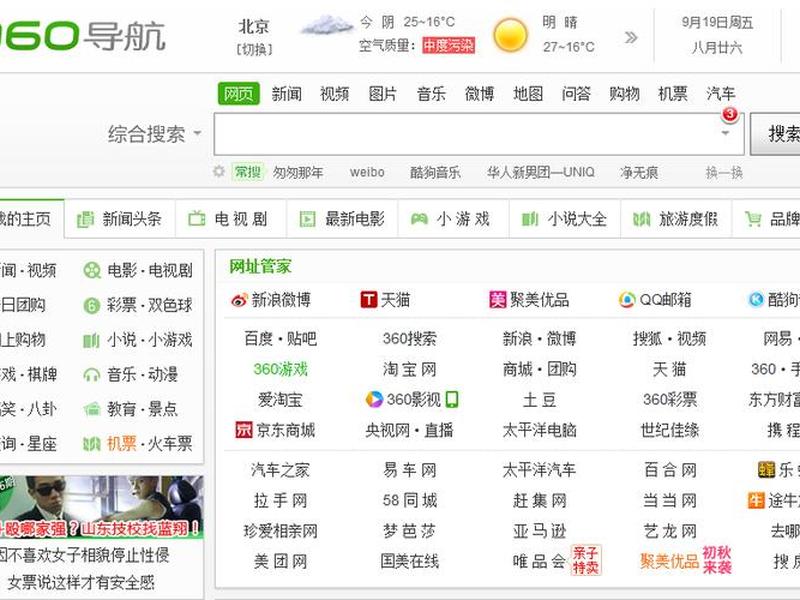This screenshot has width=800, height=600.
Task: Click the Weibo icon beside 新浪微博
Action: [x=239, y=300]
